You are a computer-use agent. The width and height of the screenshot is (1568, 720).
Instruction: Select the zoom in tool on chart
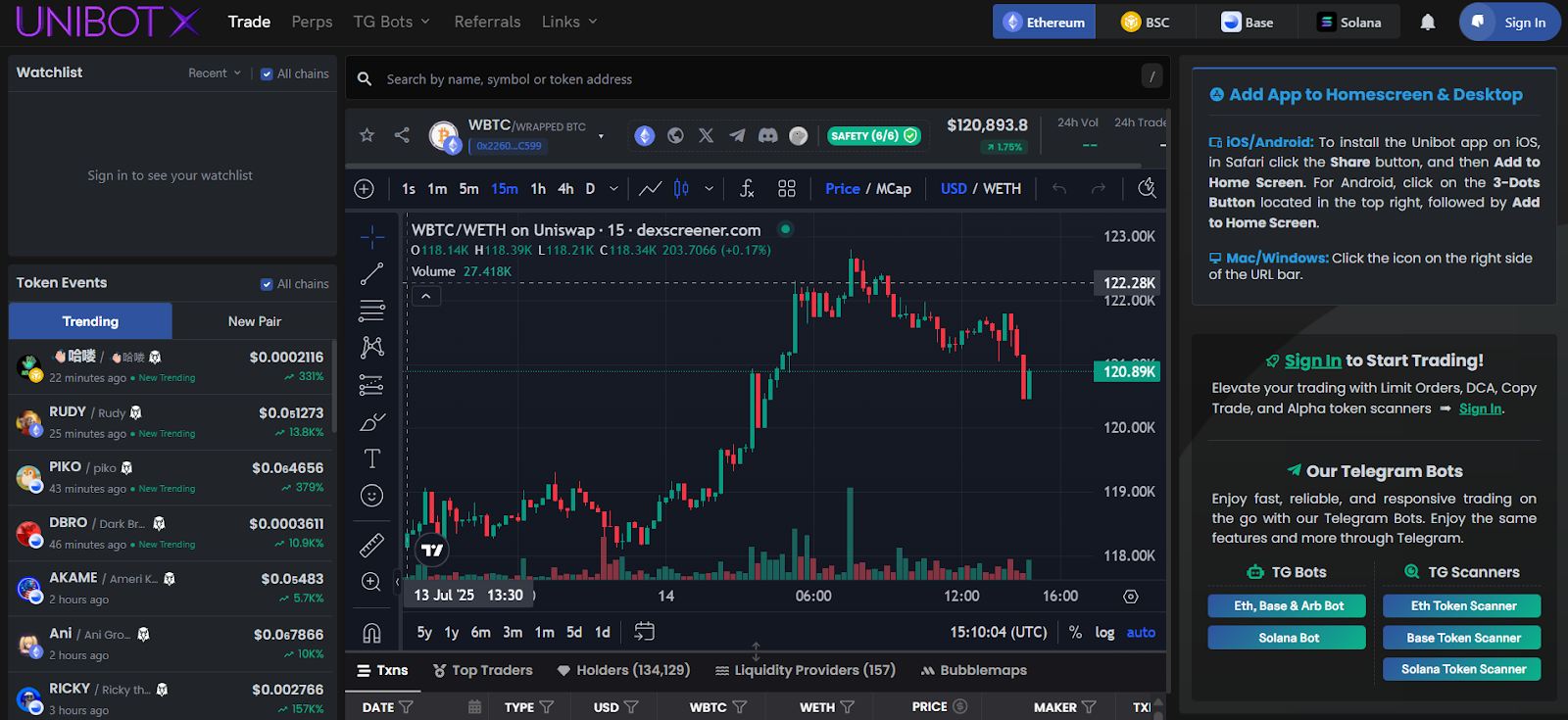pyautogui.click(x=372, y=582)
